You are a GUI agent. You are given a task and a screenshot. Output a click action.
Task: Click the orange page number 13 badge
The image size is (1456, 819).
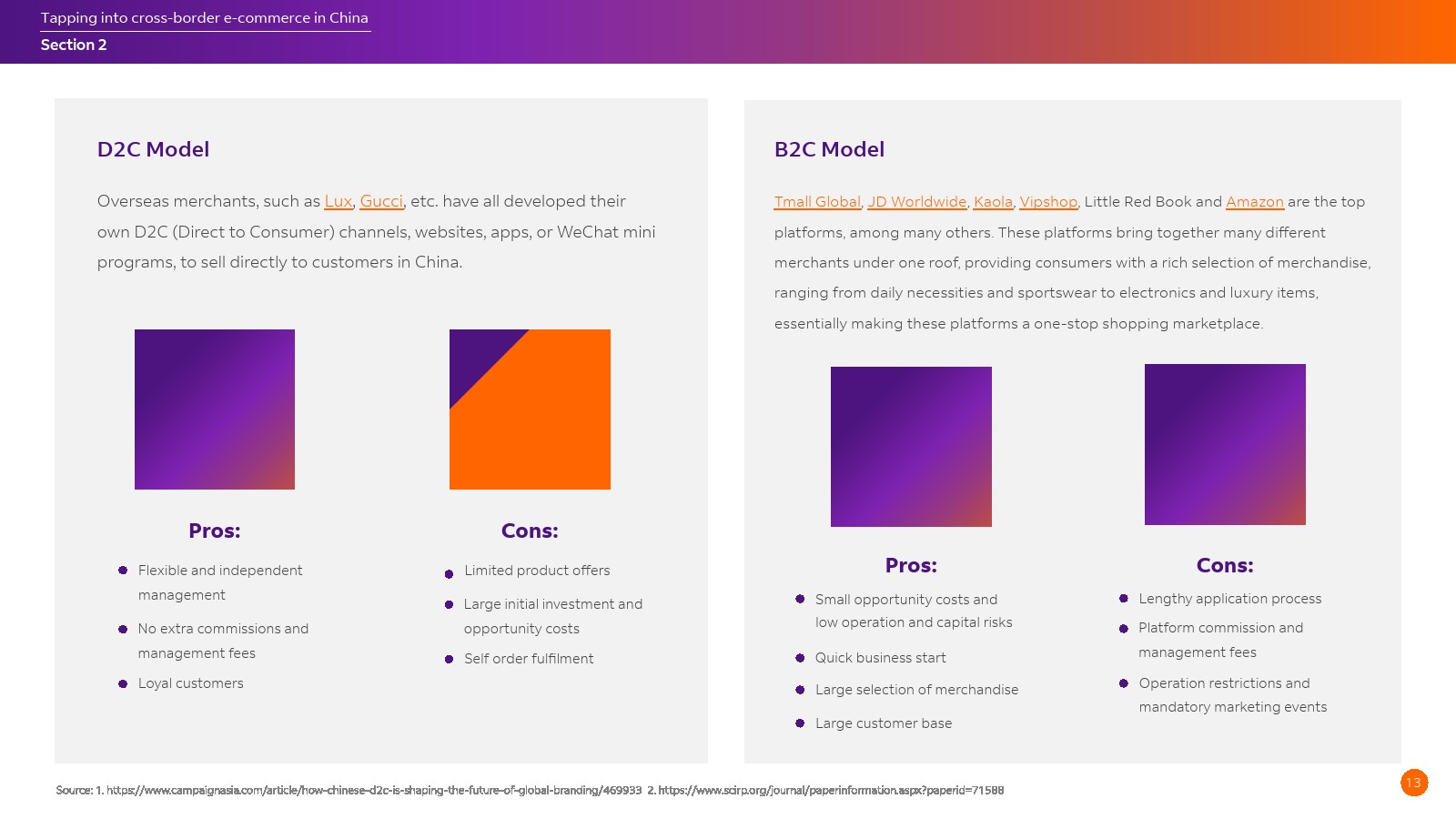click(1413, 783)
